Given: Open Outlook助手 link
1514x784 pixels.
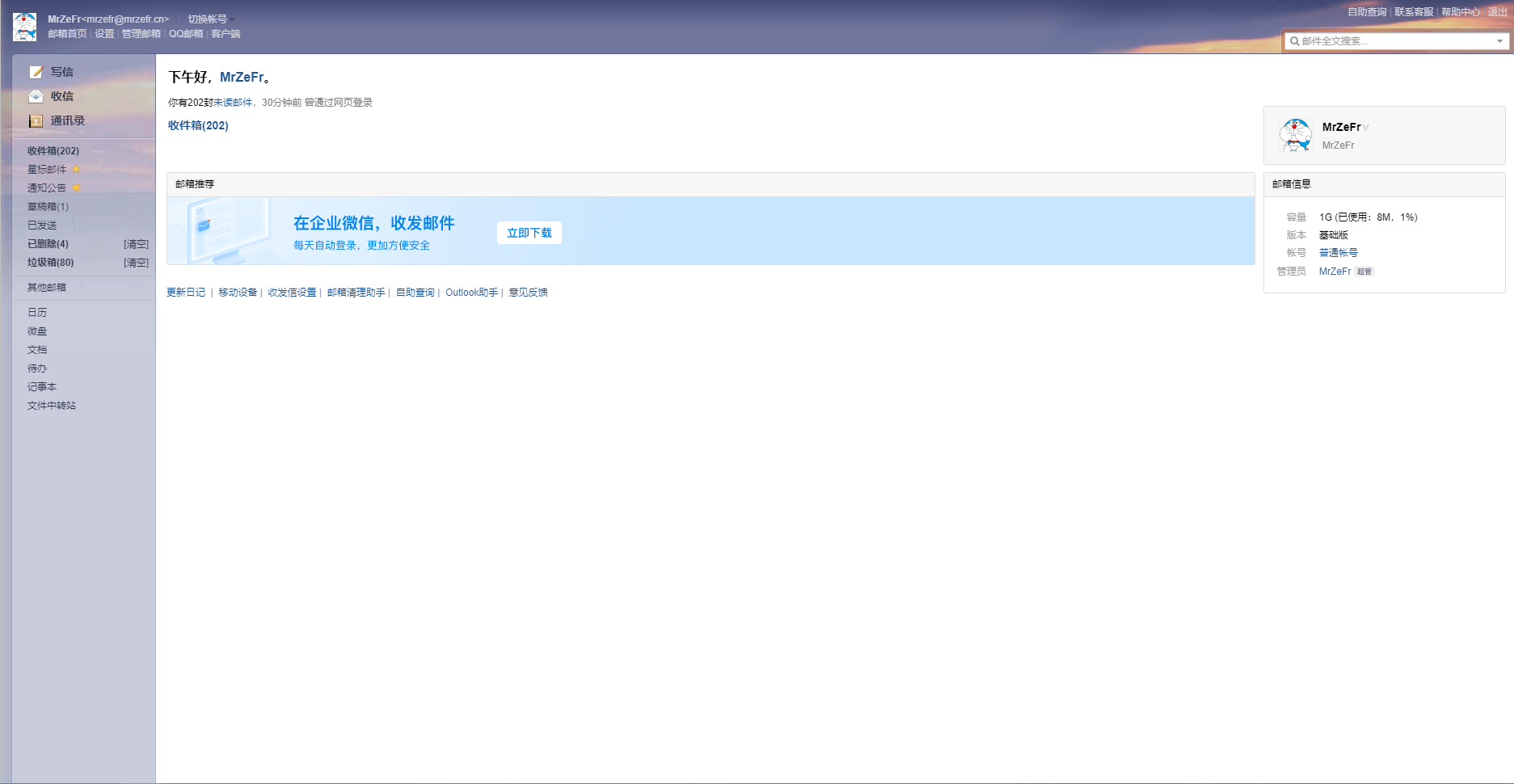Looking at the screenshot, I should 471,292.
